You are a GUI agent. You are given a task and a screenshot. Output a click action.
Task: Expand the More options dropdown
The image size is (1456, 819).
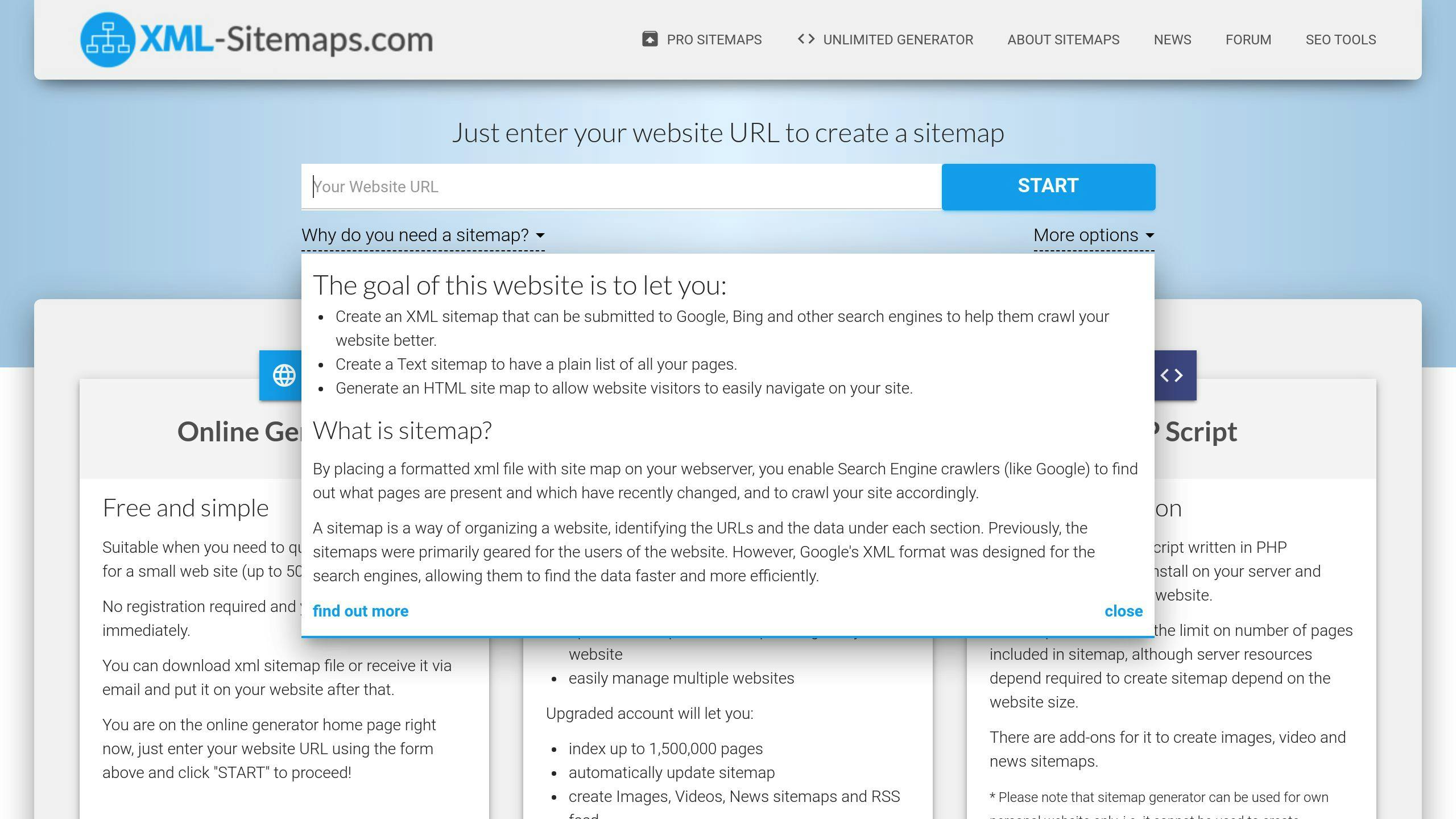(x=1093, y=235)
